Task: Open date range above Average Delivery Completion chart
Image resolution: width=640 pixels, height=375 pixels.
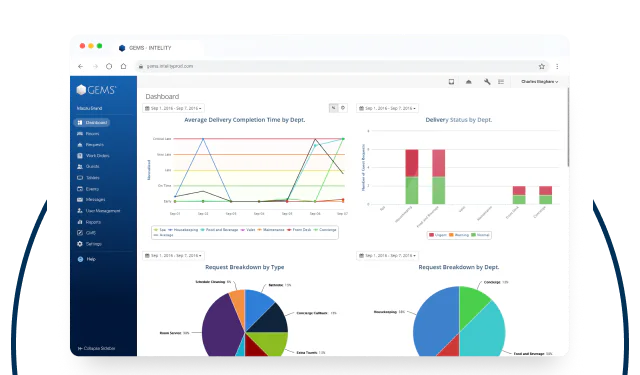Action: pos(173,108)
